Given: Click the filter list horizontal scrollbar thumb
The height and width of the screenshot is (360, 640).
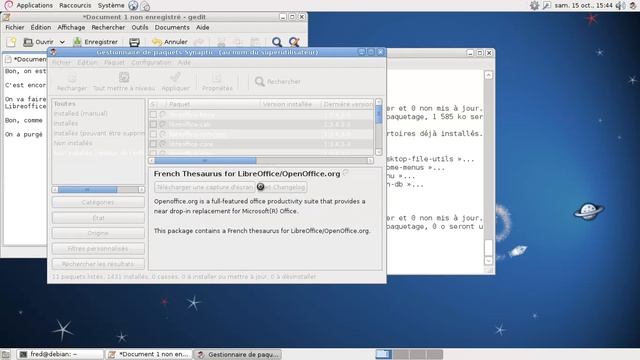Looking at the screenshot, I should (x=87, y=190).
